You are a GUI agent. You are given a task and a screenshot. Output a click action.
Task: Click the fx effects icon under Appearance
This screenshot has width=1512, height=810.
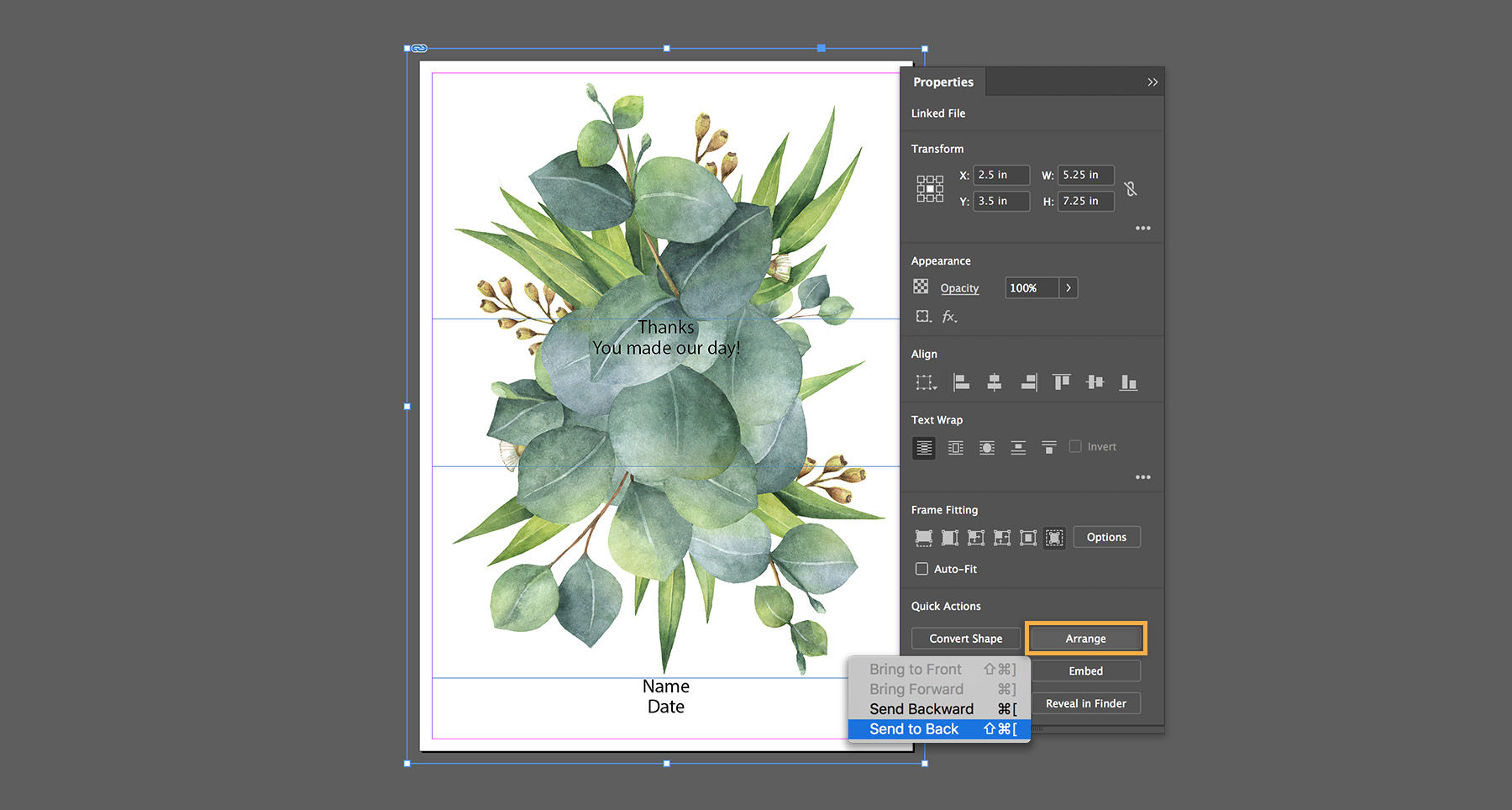click(949, 317)
